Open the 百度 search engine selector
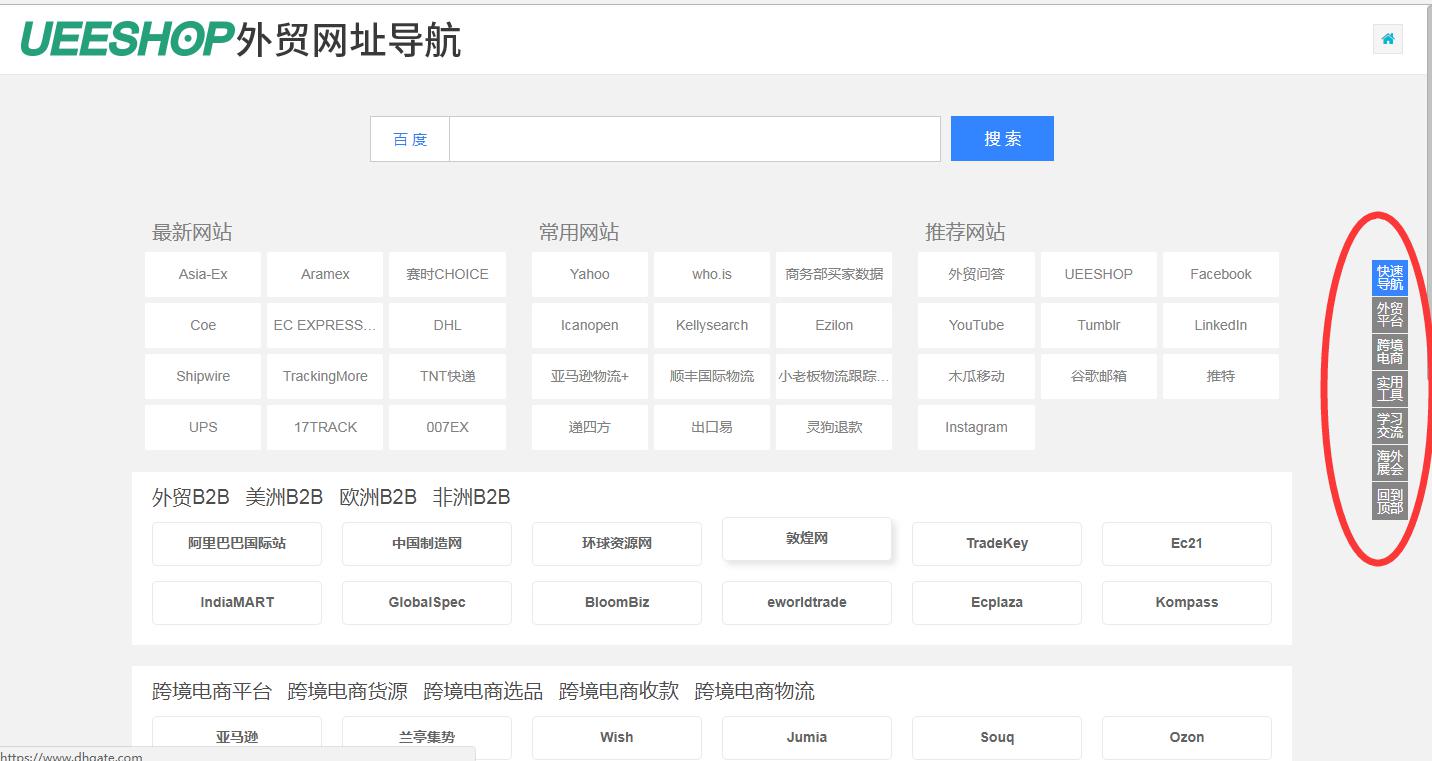The image size is (1432, 761). [x=409, y=138]
